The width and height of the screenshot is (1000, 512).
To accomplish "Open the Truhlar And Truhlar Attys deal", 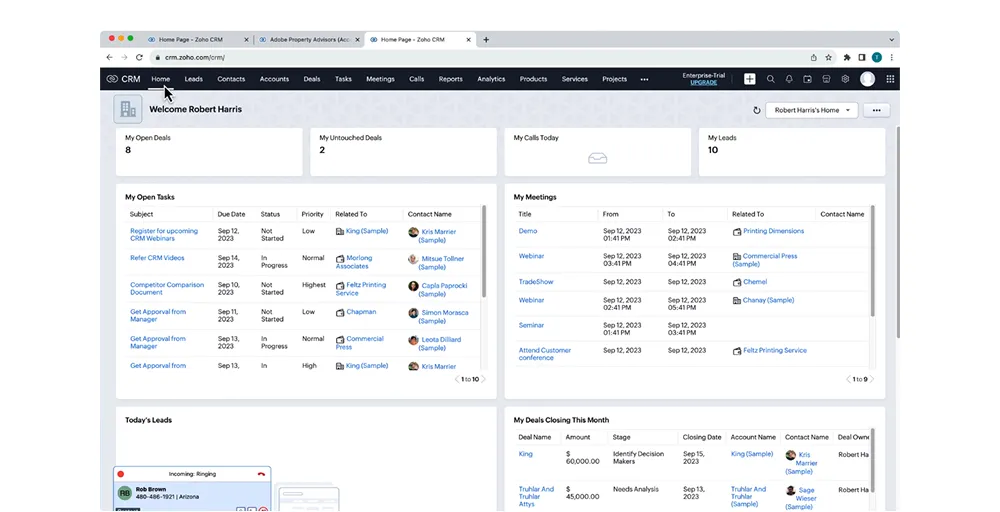I will [536, 497].
